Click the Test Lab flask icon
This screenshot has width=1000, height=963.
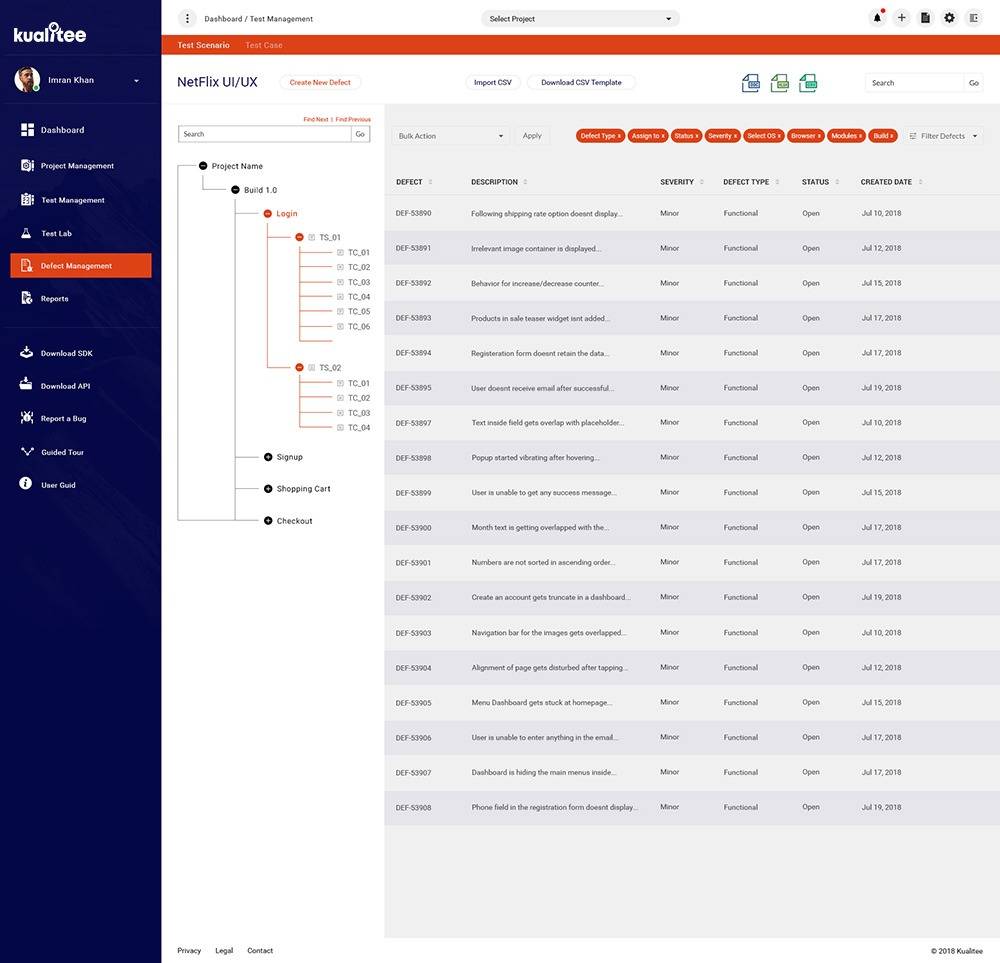pos(27,233)
